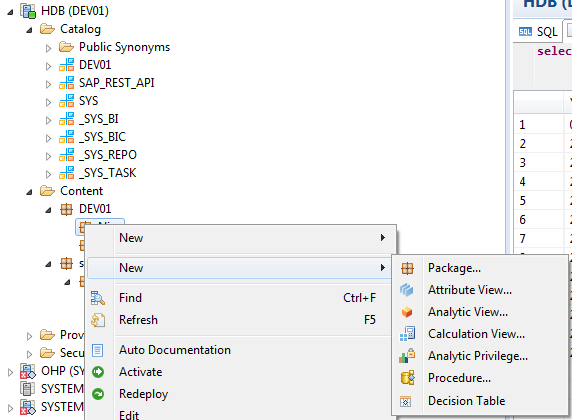Select Calculation View... in the submenu
The image size is (572, 420).
coord(480,334)
